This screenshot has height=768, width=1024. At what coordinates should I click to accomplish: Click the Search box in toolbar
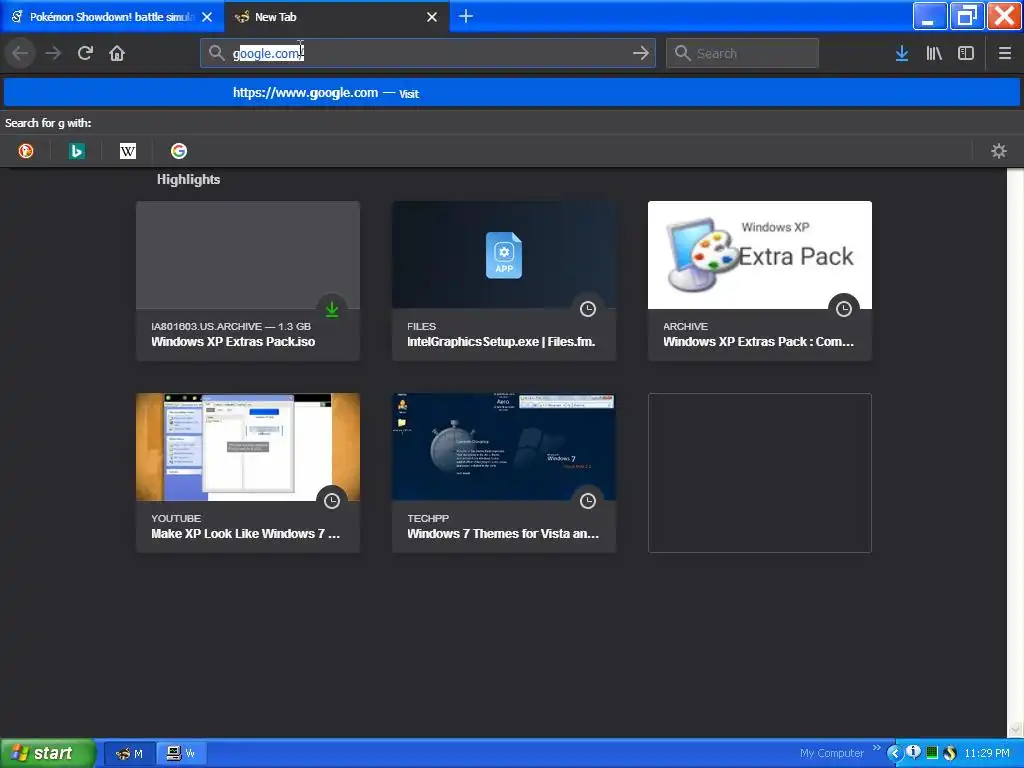tap(743, 53)
